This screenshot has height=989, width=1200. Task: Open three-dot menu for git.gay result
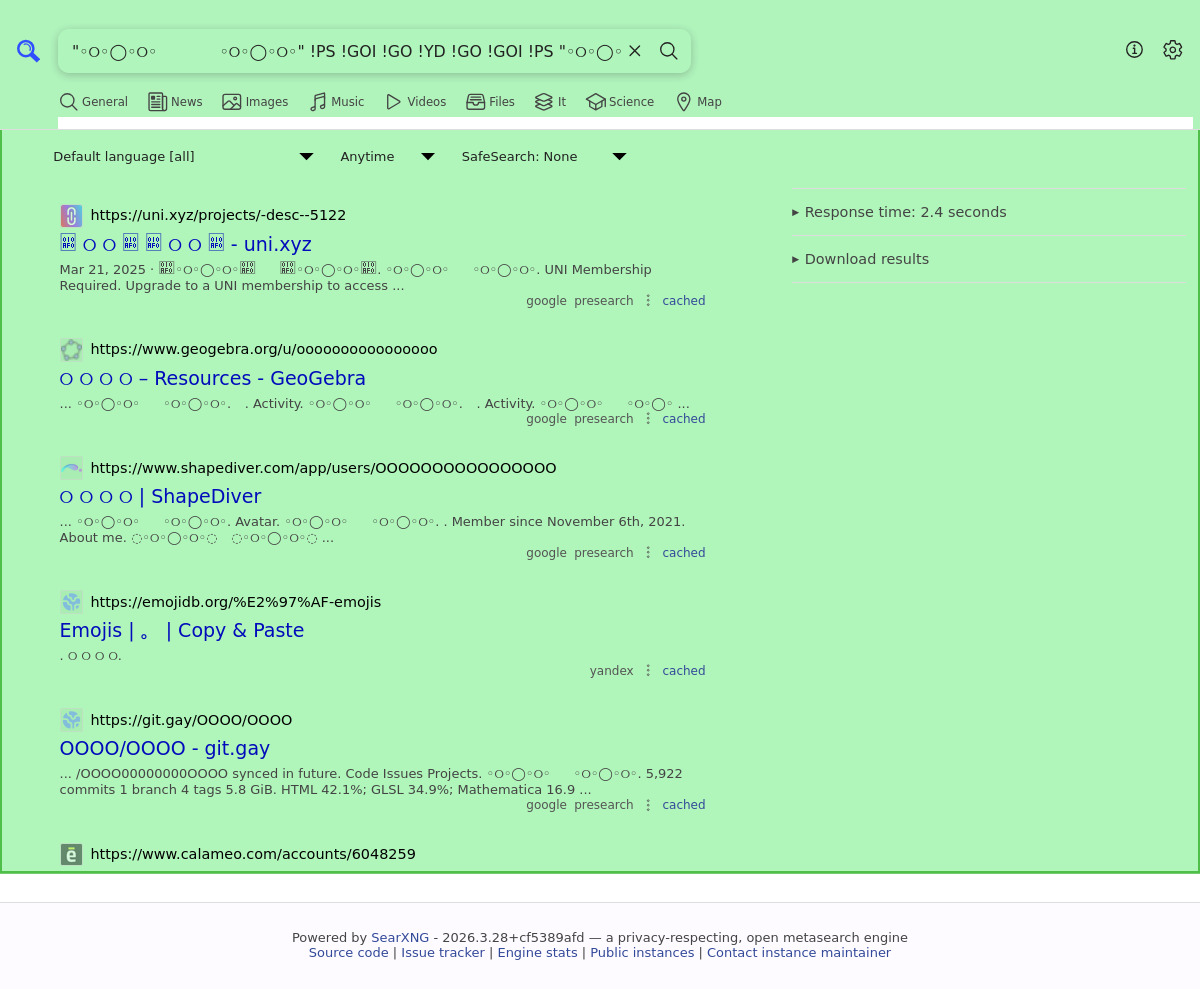648,805
